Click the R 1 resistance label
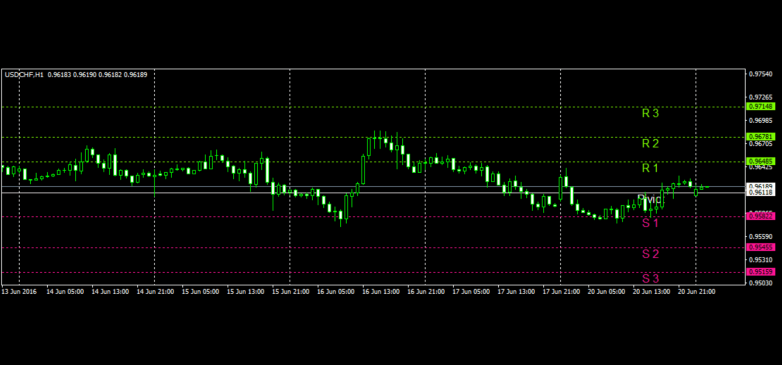Screen dimensions: 782x365 click(x=650, y=168)
